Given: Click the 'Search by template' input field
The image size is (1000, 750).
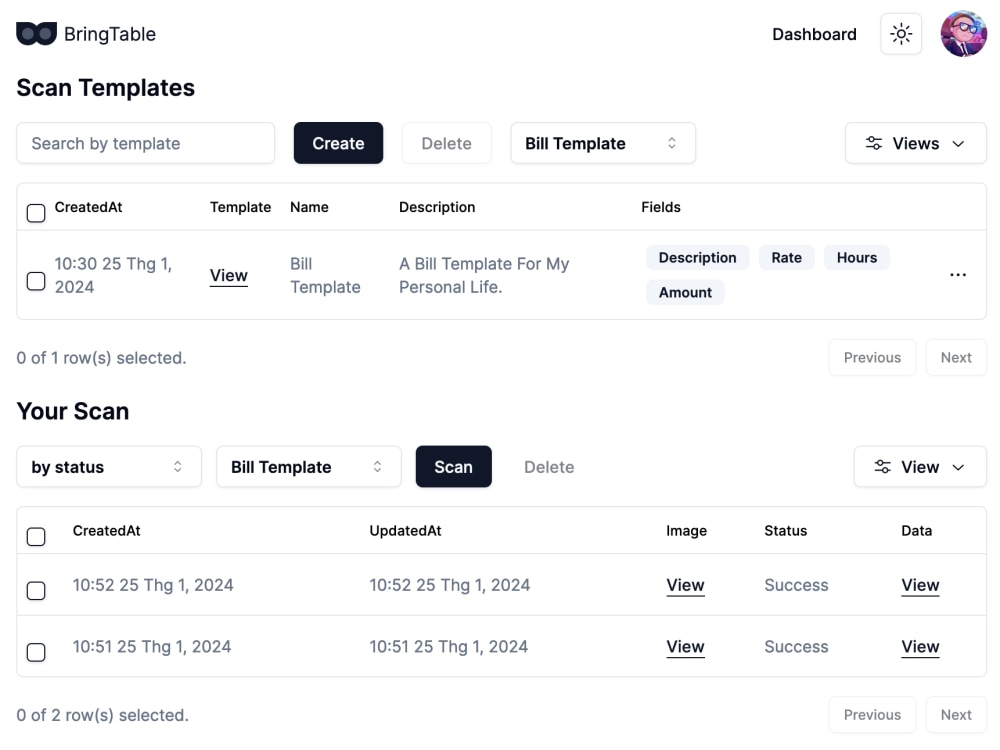Looking at the screenshot, I should (x=145, y=143).
